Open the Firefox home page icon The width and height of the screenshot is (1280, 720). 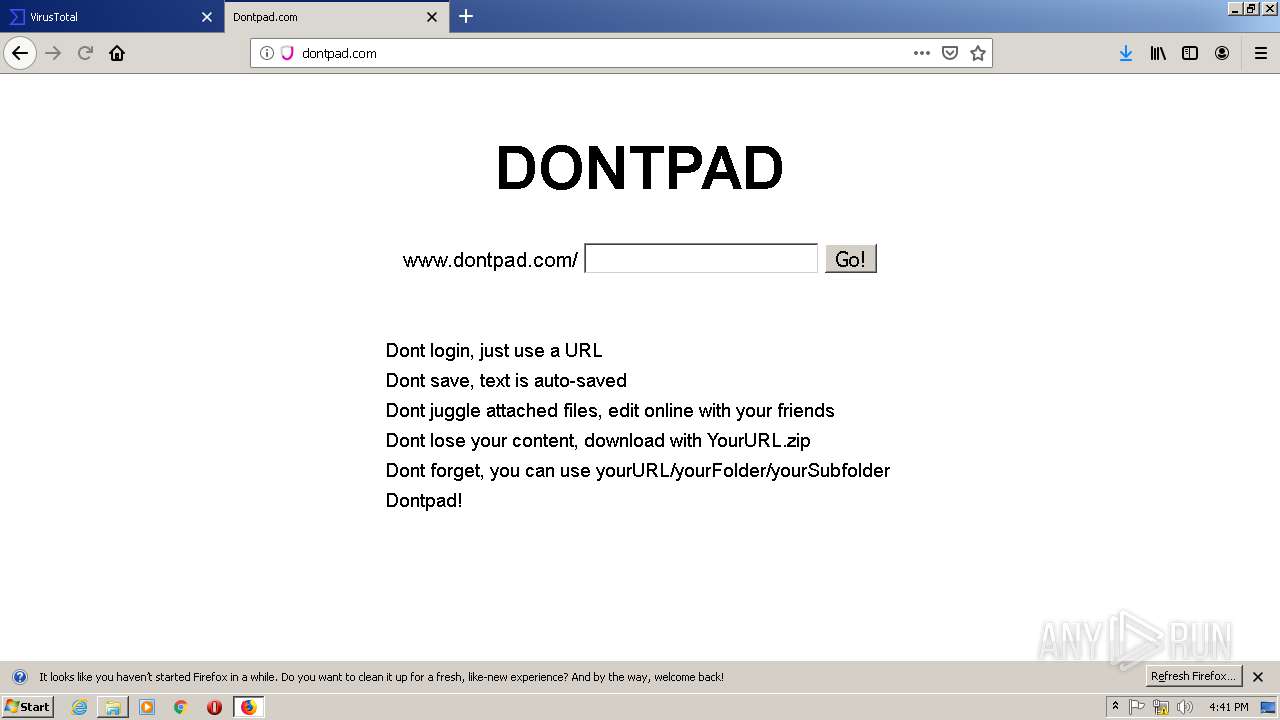(x=117, y=53)
